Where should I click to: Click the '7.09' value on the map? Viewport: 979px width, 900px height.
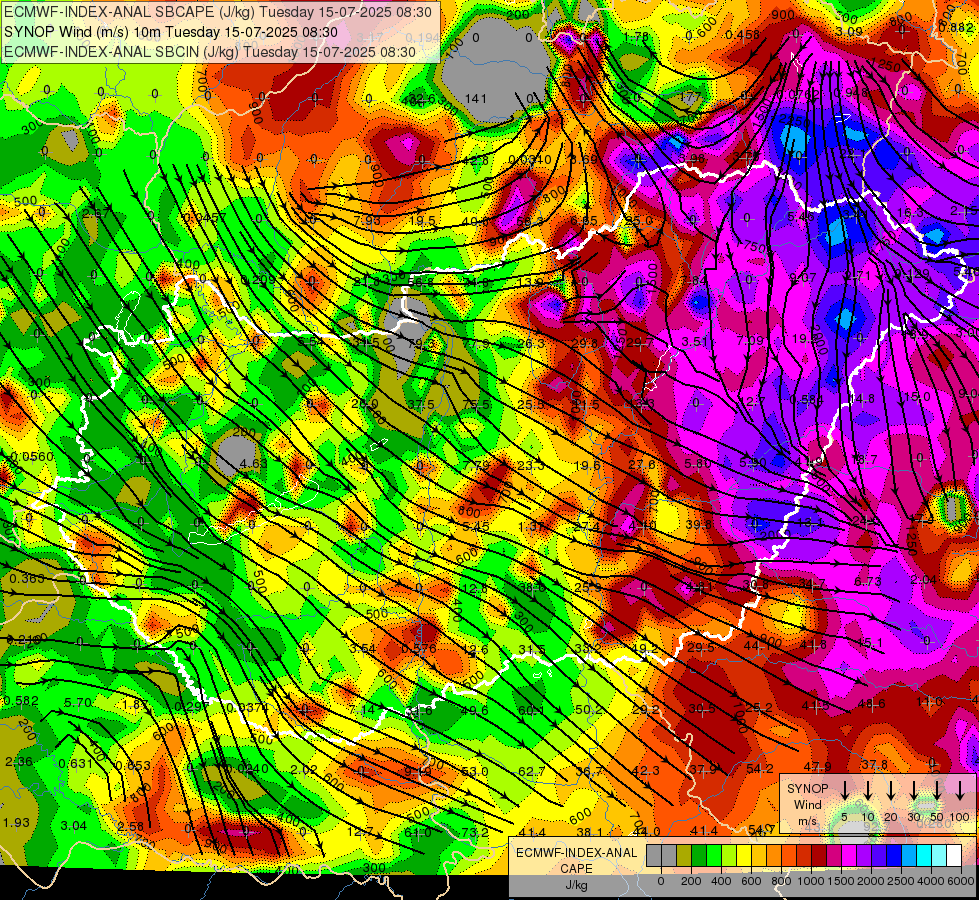click(x=750, y=340)
